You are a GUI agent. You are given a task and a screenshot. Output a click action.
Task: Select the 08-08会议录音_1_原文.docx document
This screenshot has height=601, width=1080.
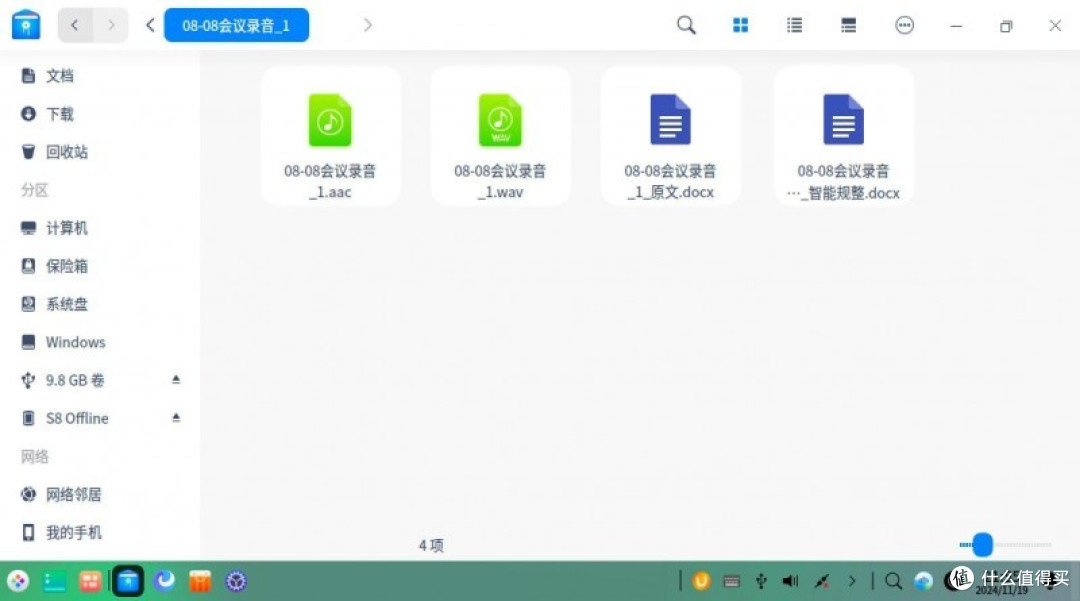point(671,136)
